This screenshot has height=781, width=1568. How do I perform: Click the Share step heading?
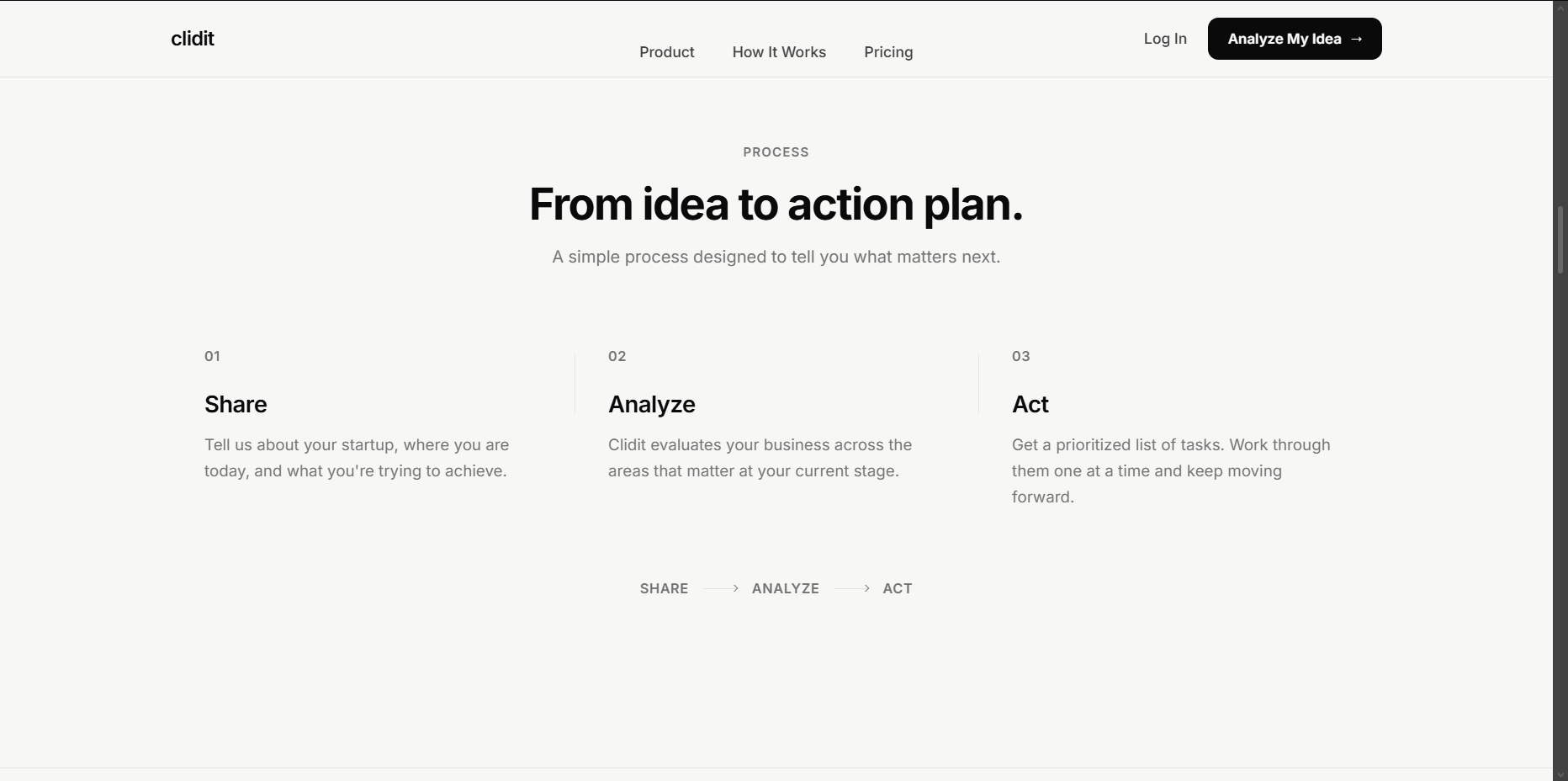[236, 404]
